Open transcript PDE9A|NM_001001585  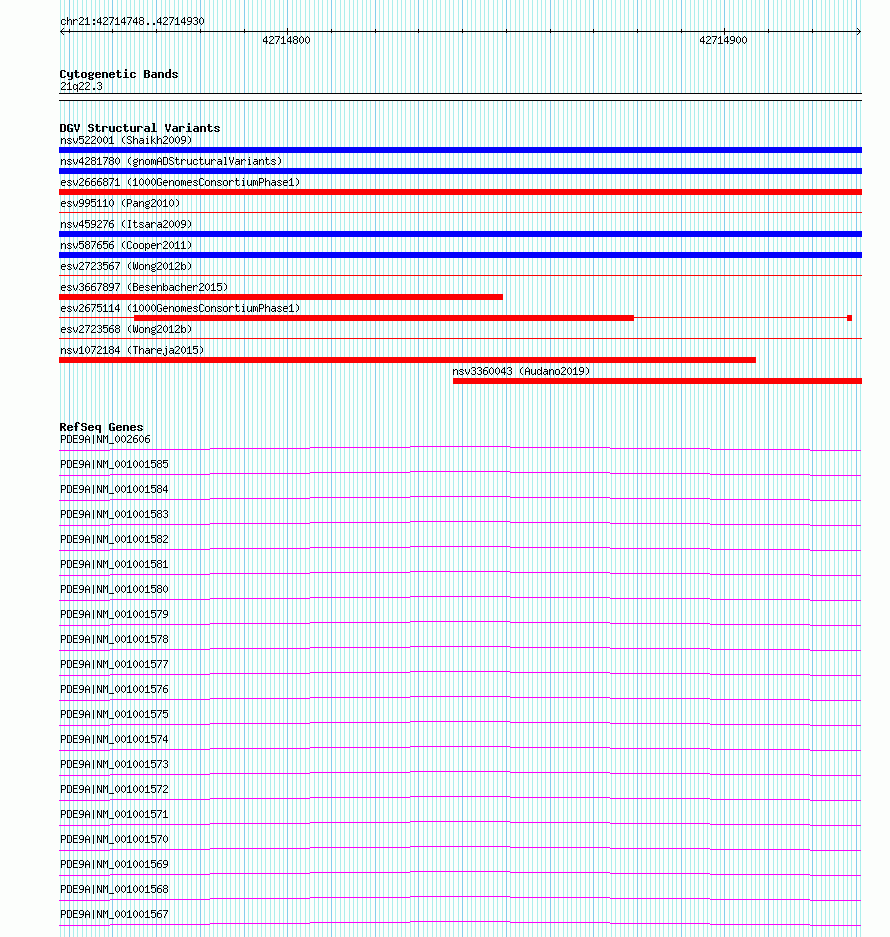pos(114,464)
